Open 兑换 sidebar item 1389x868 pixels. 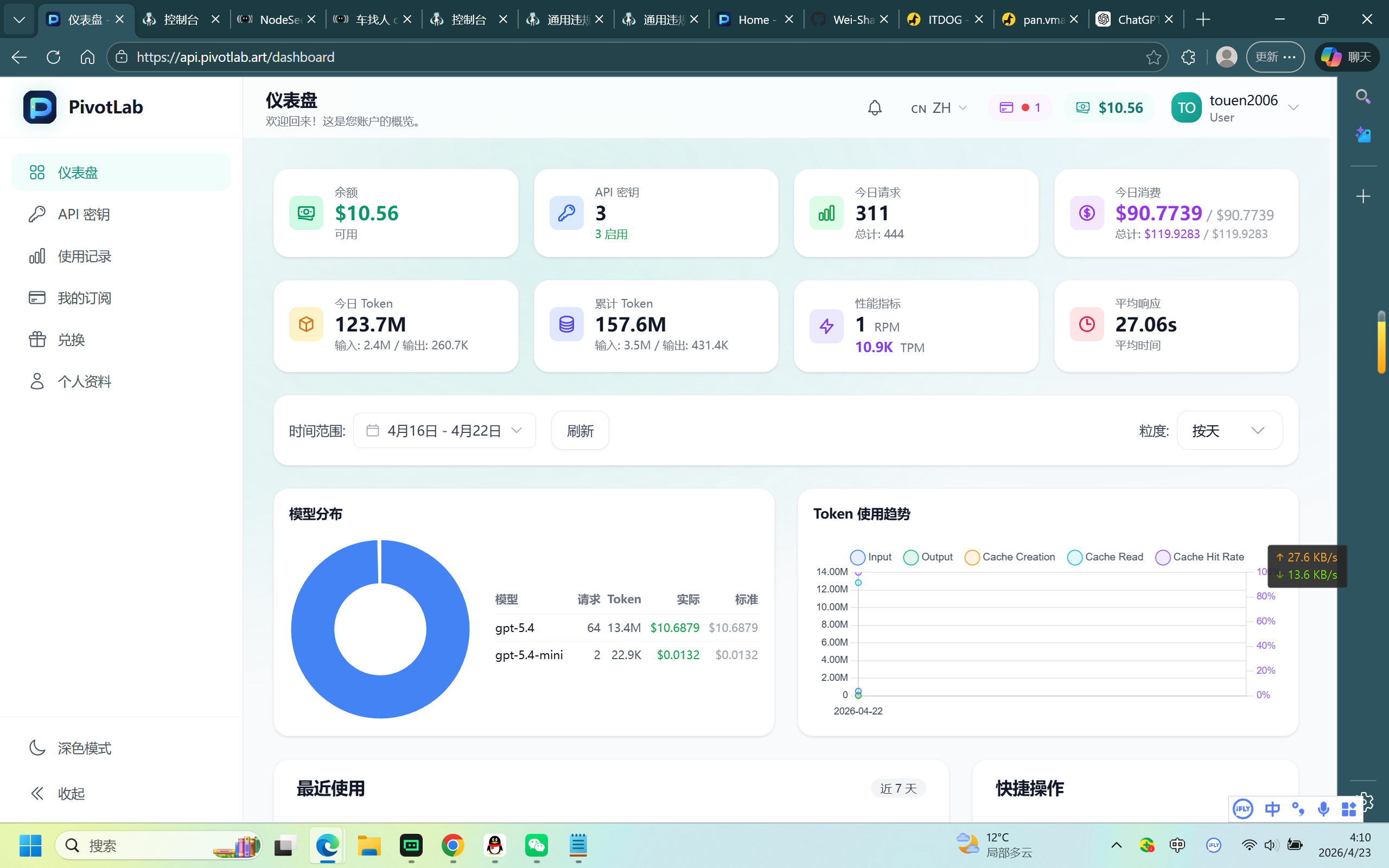click(x=121, y=340)
